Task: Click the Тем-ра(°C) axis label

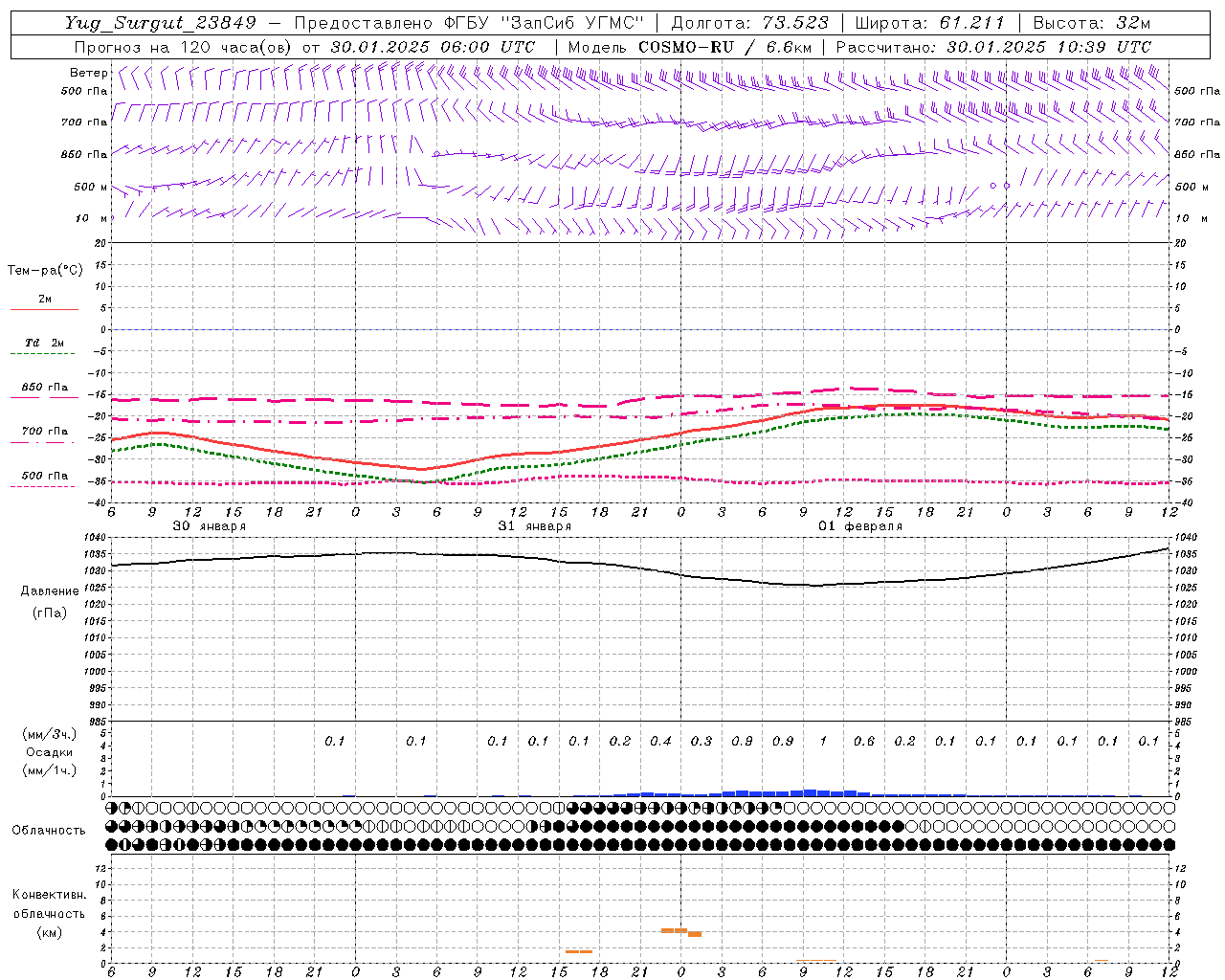Action: (45, 271)
